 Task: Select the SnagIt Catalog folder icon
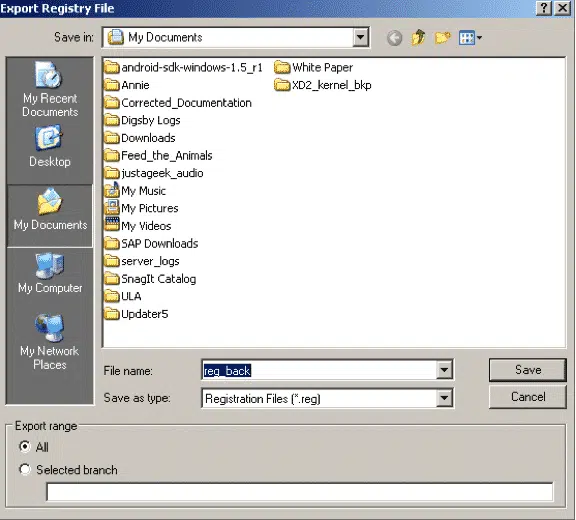point(112,279)
